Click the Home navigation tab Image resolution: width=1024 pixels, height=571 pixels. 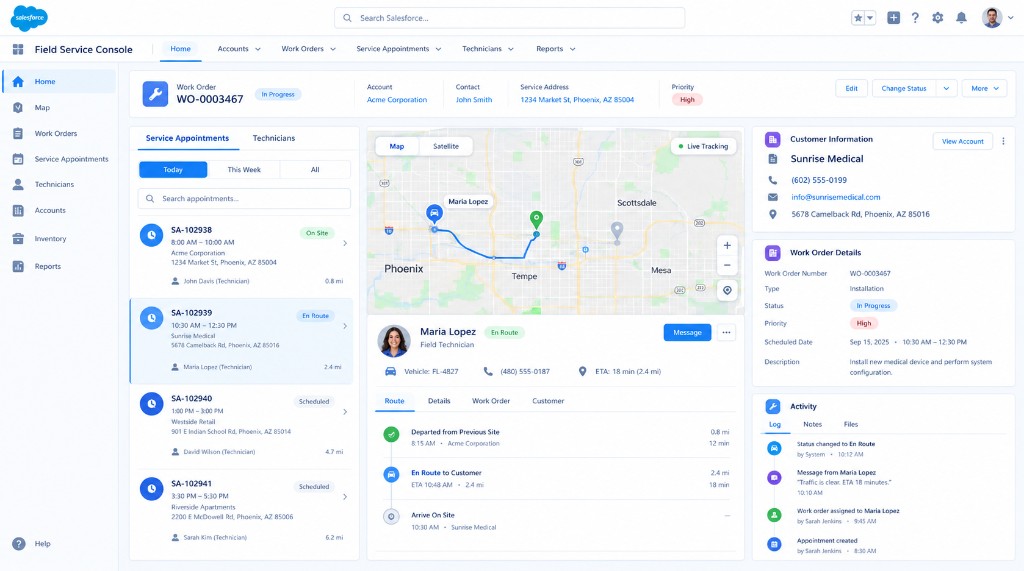click(180, 49)
